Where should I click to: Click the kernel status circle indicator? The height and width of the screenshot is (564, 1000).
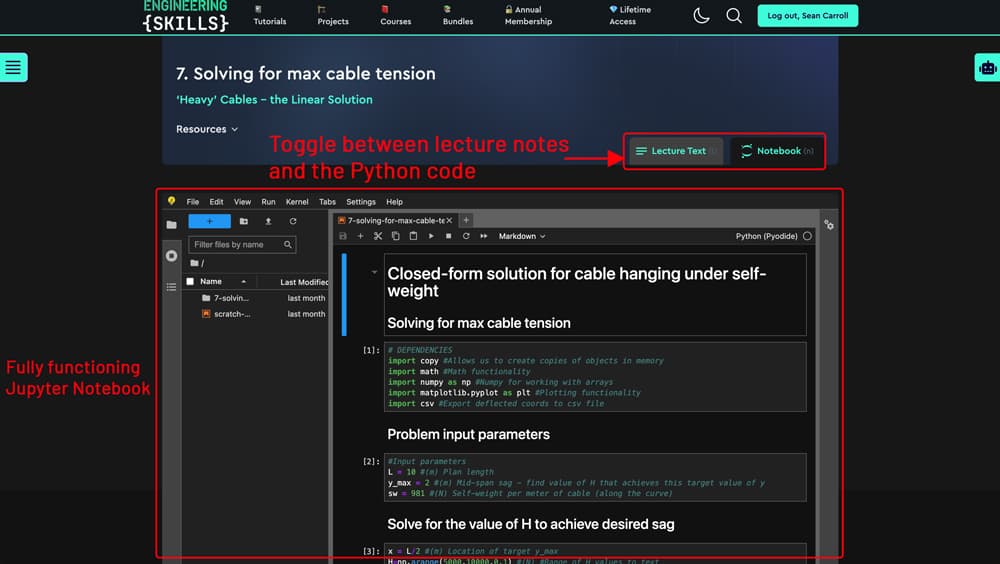[807, 236]
